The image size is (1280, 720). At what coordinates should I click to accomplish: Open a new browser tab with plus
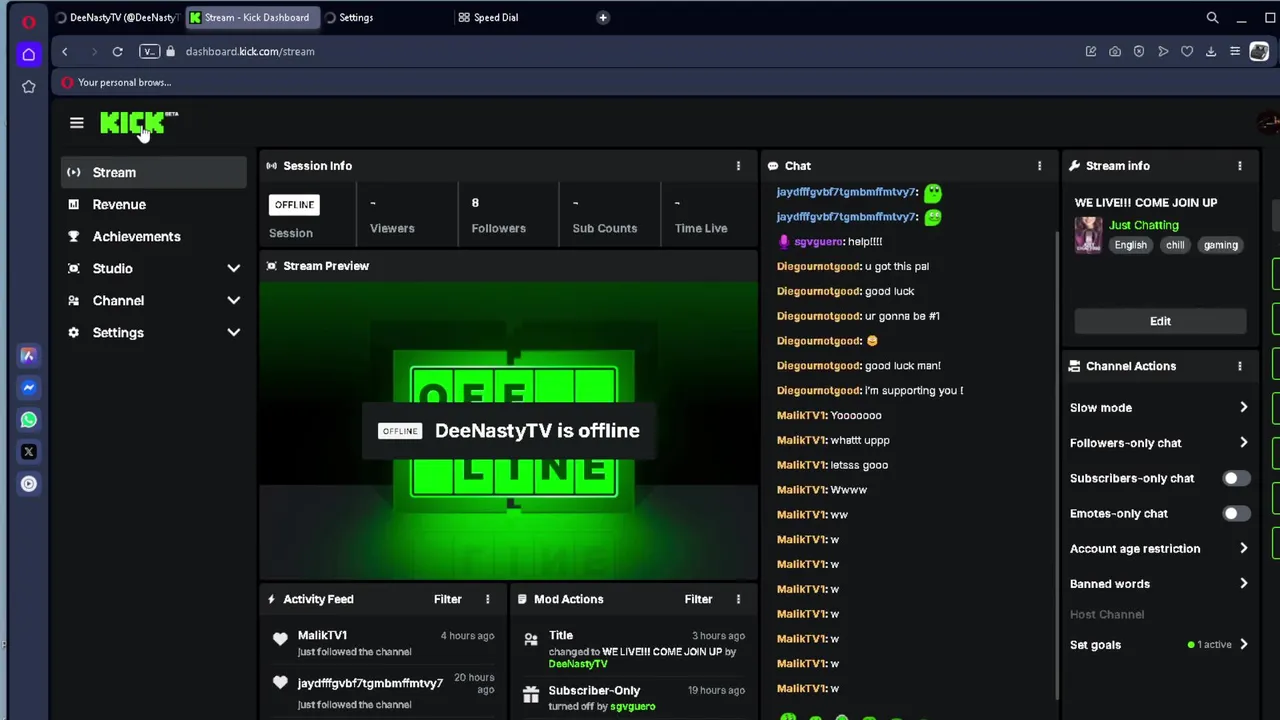(603, 17)
